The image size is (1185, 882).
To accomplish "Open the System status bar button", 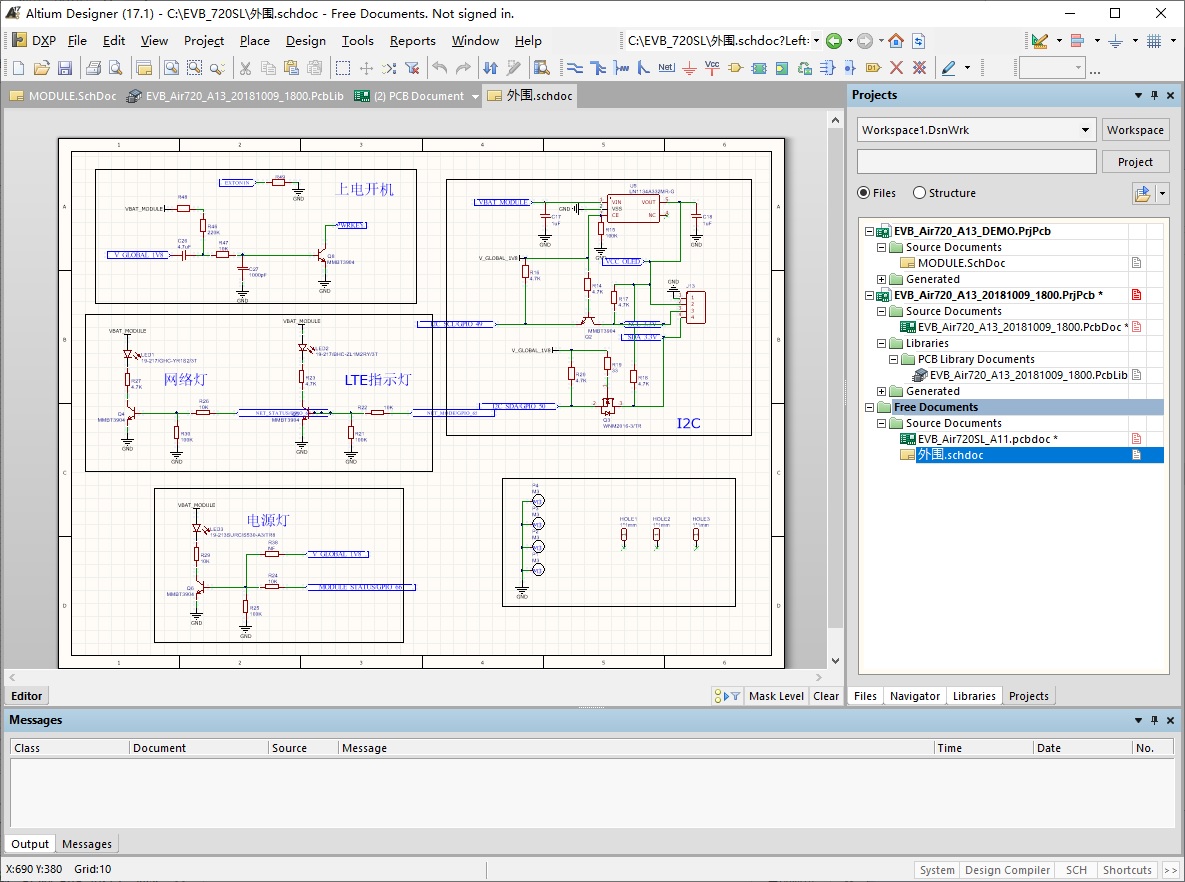I will click(937, 870).
